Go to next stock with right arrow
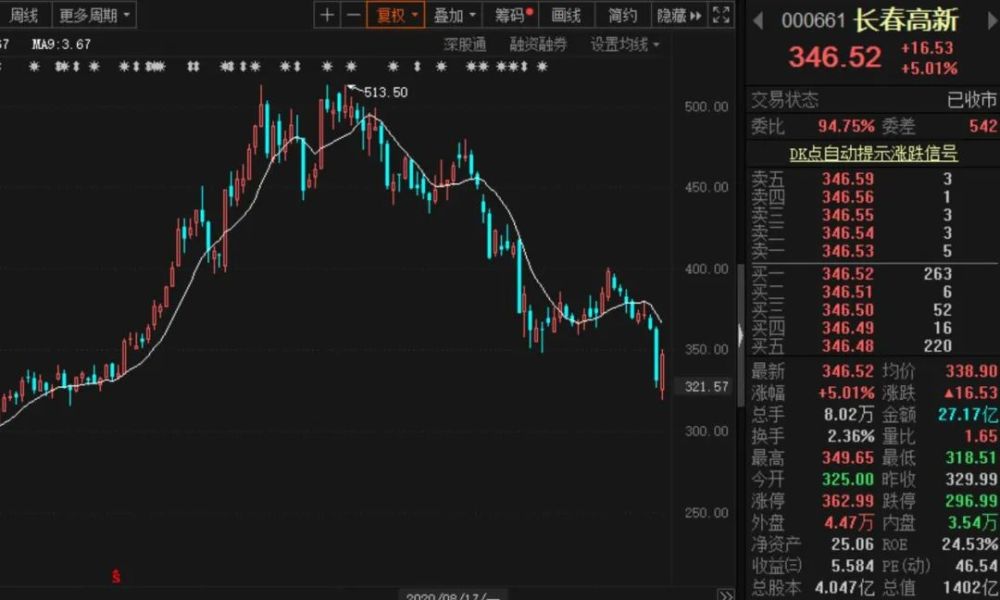 coord(992,20)
